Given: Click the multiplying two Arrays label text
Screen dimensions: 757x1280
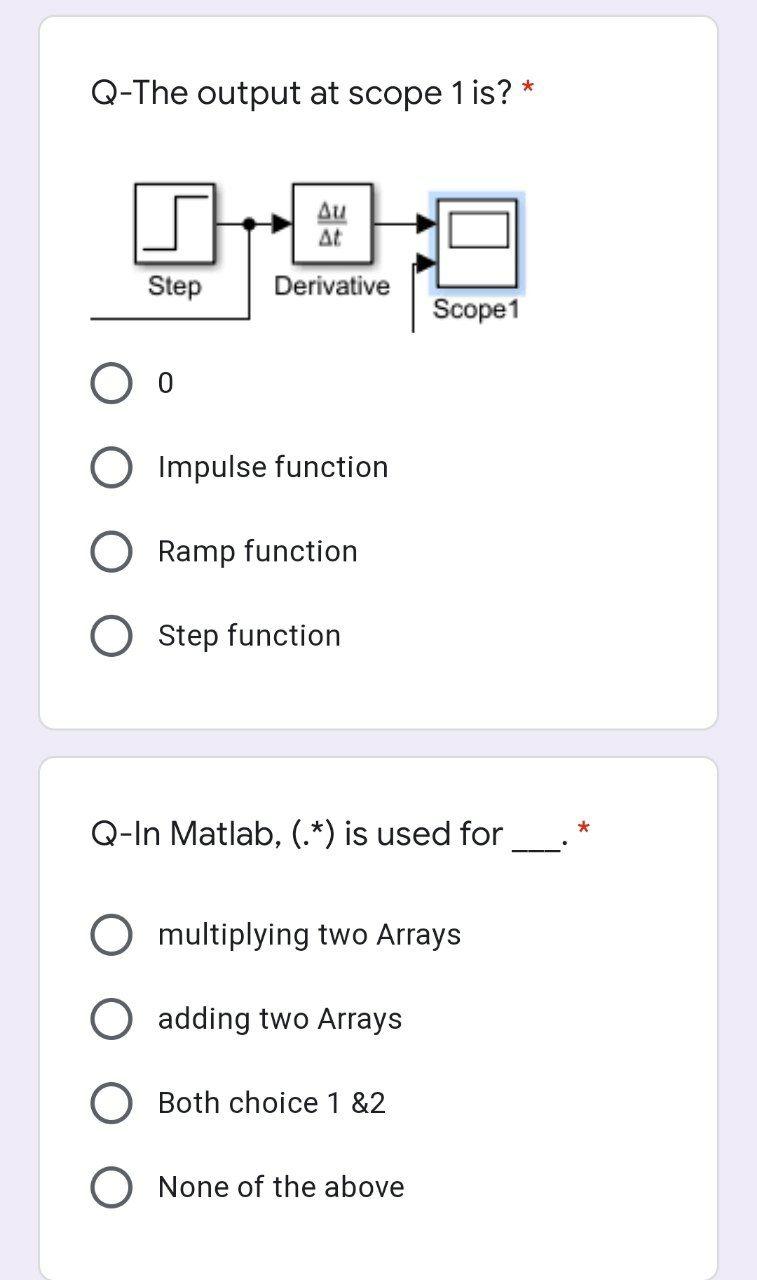Looking at the screenshot, I should (310, 935).
